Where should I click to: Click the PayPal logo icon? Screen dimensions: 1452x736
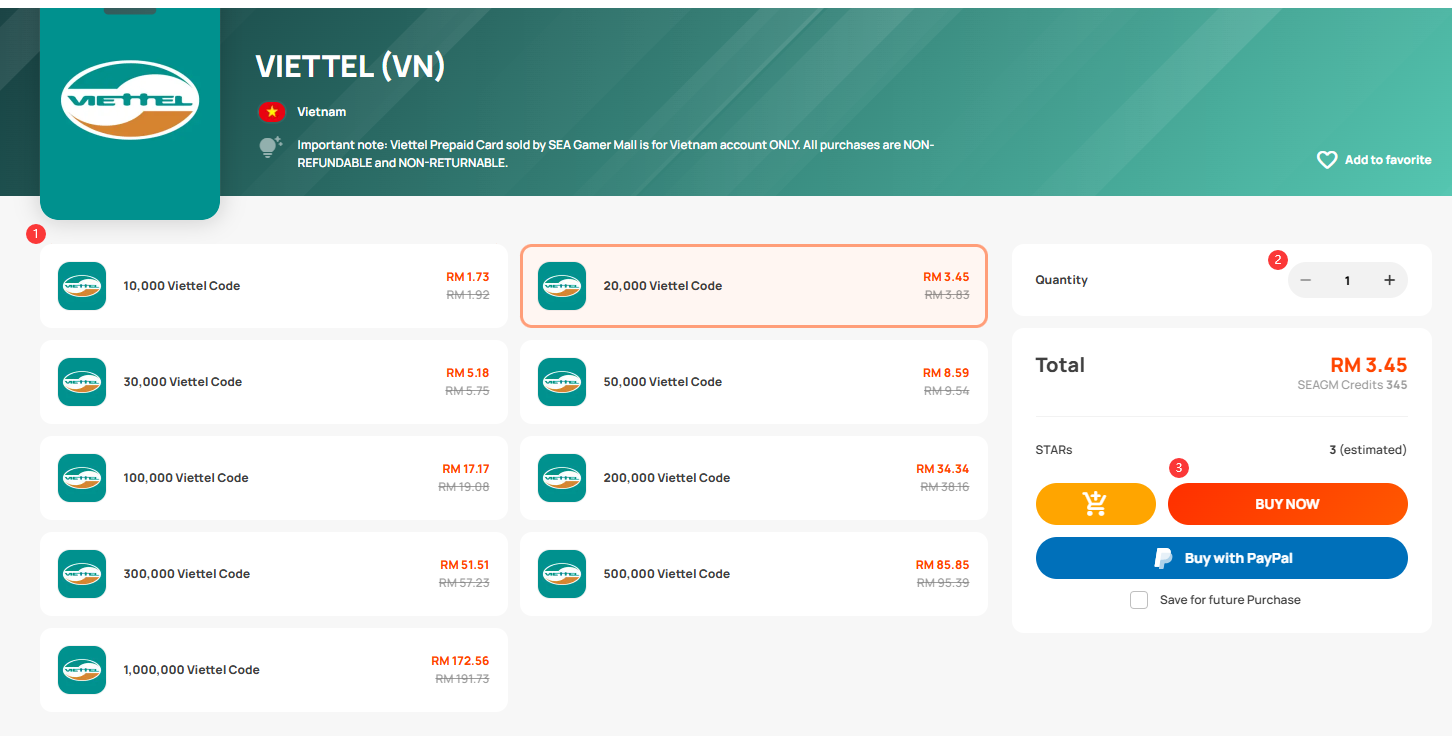pyautogui.click(x=1163, y=558)
